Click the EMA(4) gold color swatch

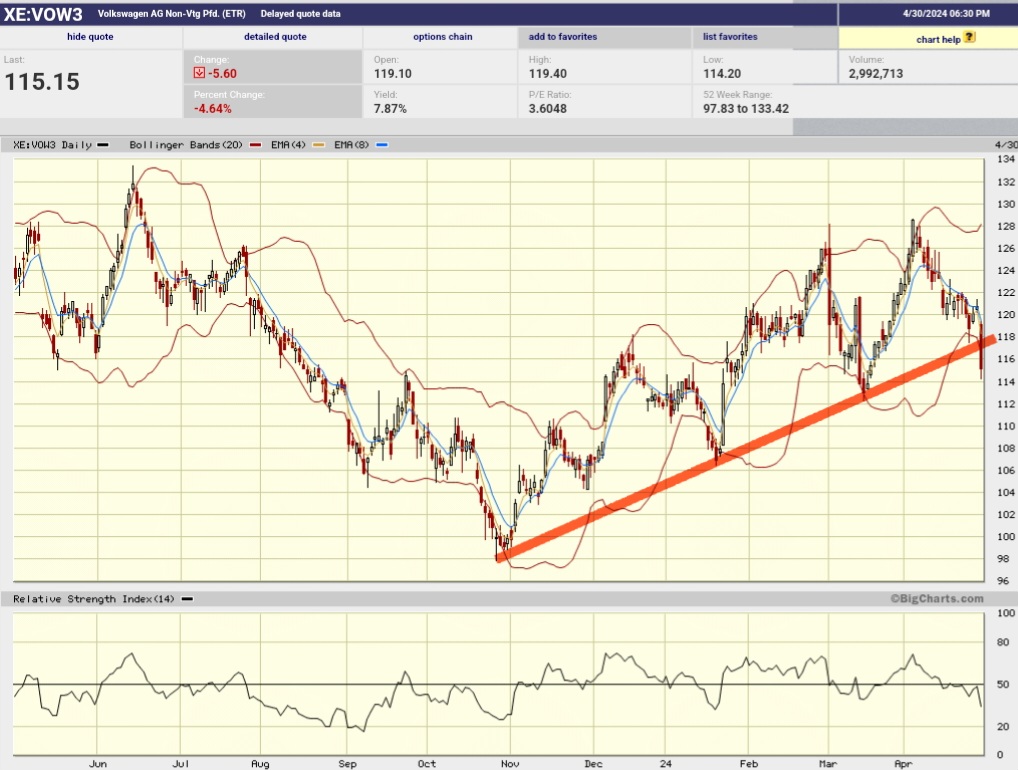click(x=318, y=144)
